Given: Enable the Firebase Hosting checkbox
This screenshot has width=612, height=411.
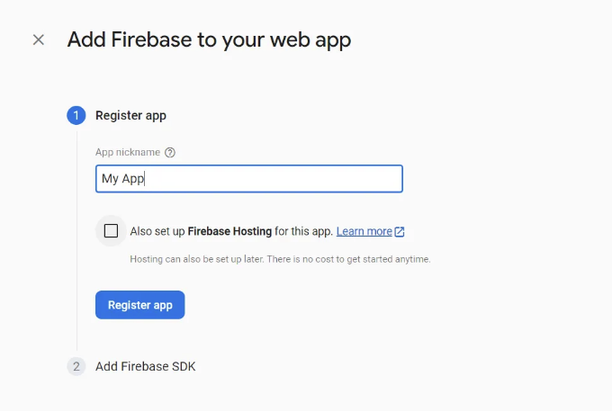Looking at the screenshot, I should click(x=111, y=231).
